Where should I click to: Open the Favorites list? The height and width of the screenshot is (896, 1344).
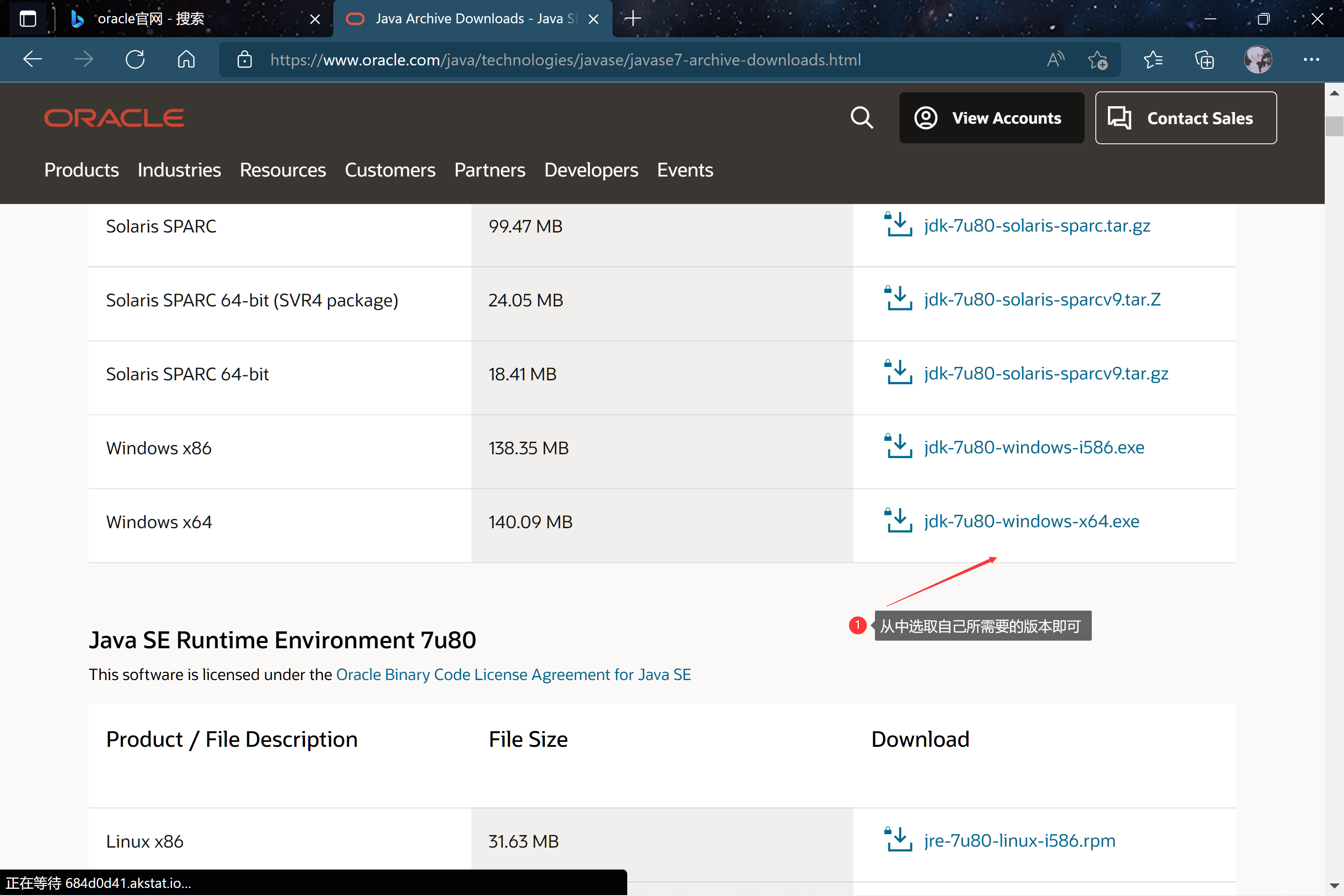(x=1153, y=60)
